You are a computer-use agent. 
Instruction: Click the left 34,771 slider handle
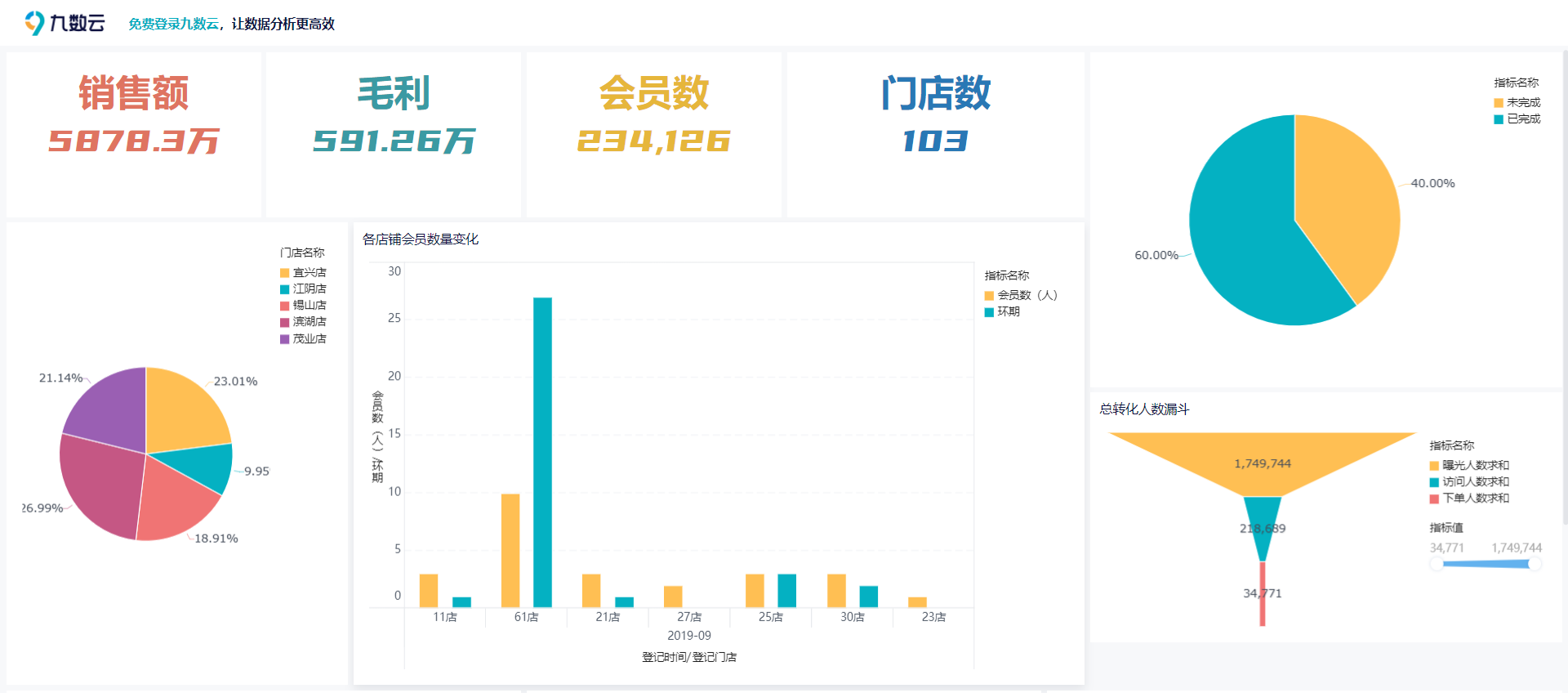tap(1437, 564)
